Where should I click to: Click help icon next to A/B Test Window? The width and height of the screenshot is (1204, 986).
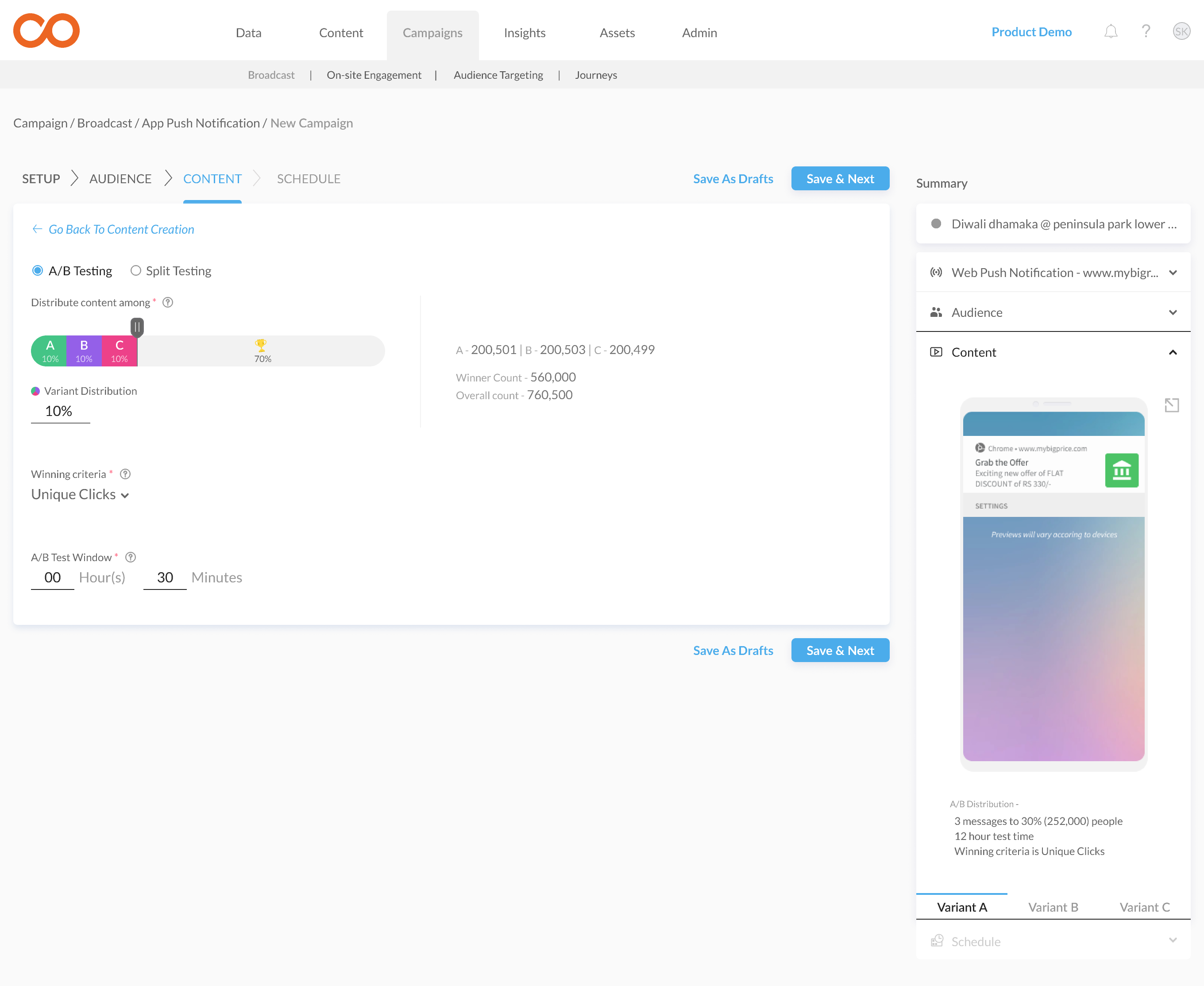(x=131, y=557)
